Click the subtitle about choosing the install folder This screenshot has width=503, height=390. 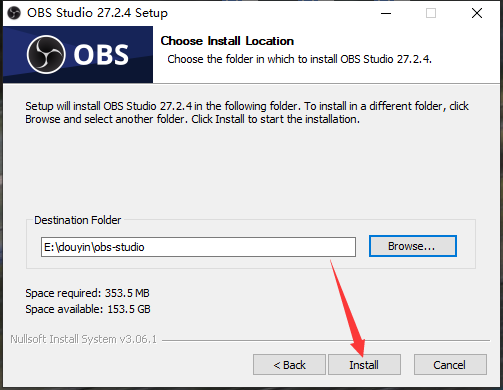[x=299, y=59]
